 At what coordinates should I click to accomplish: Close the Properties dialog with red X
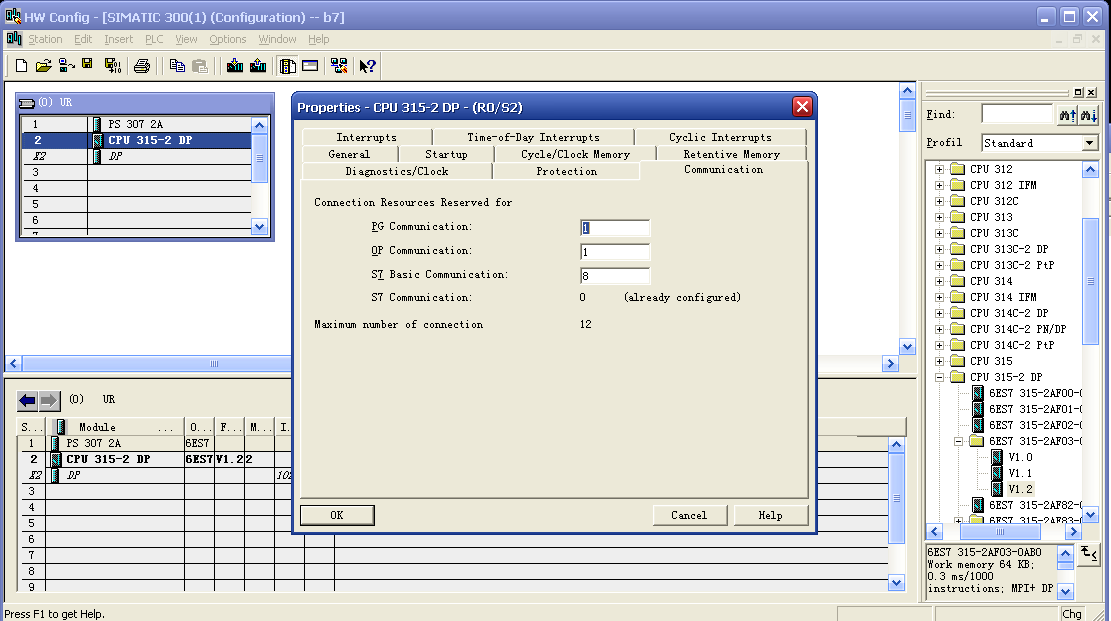click(x=802, y=107)
